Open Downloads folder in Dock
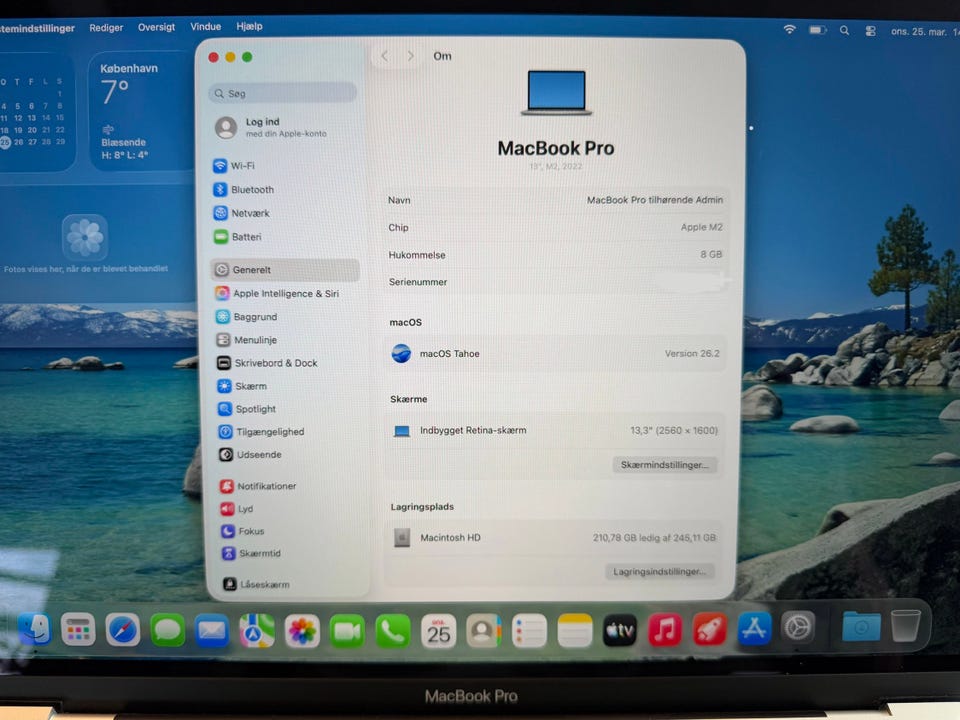 pyautogui.click(x=861, y=626)
